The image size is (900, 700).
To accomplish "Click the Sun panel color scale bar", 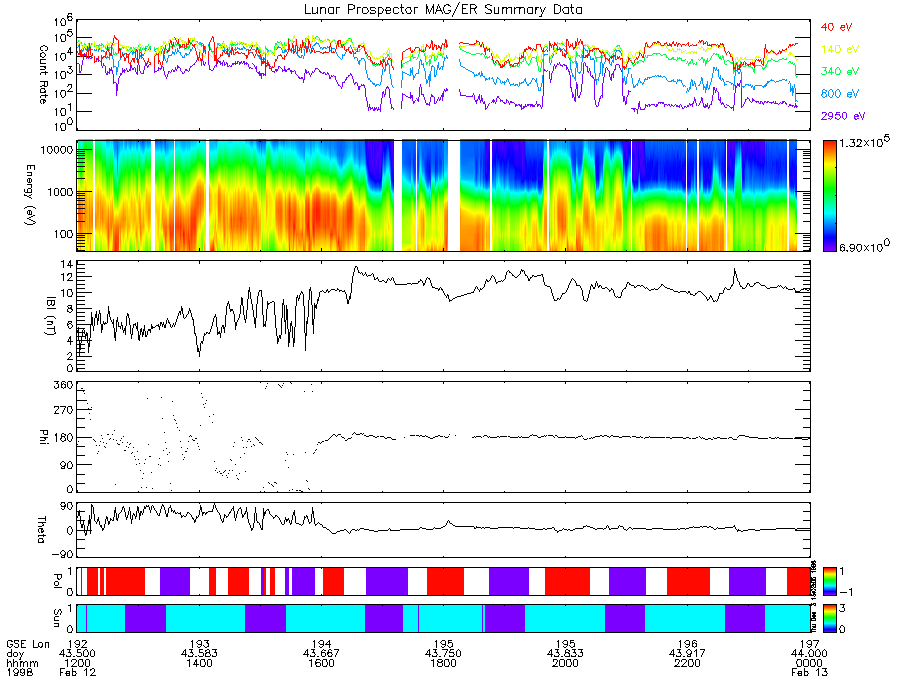I will pos(829,618).
